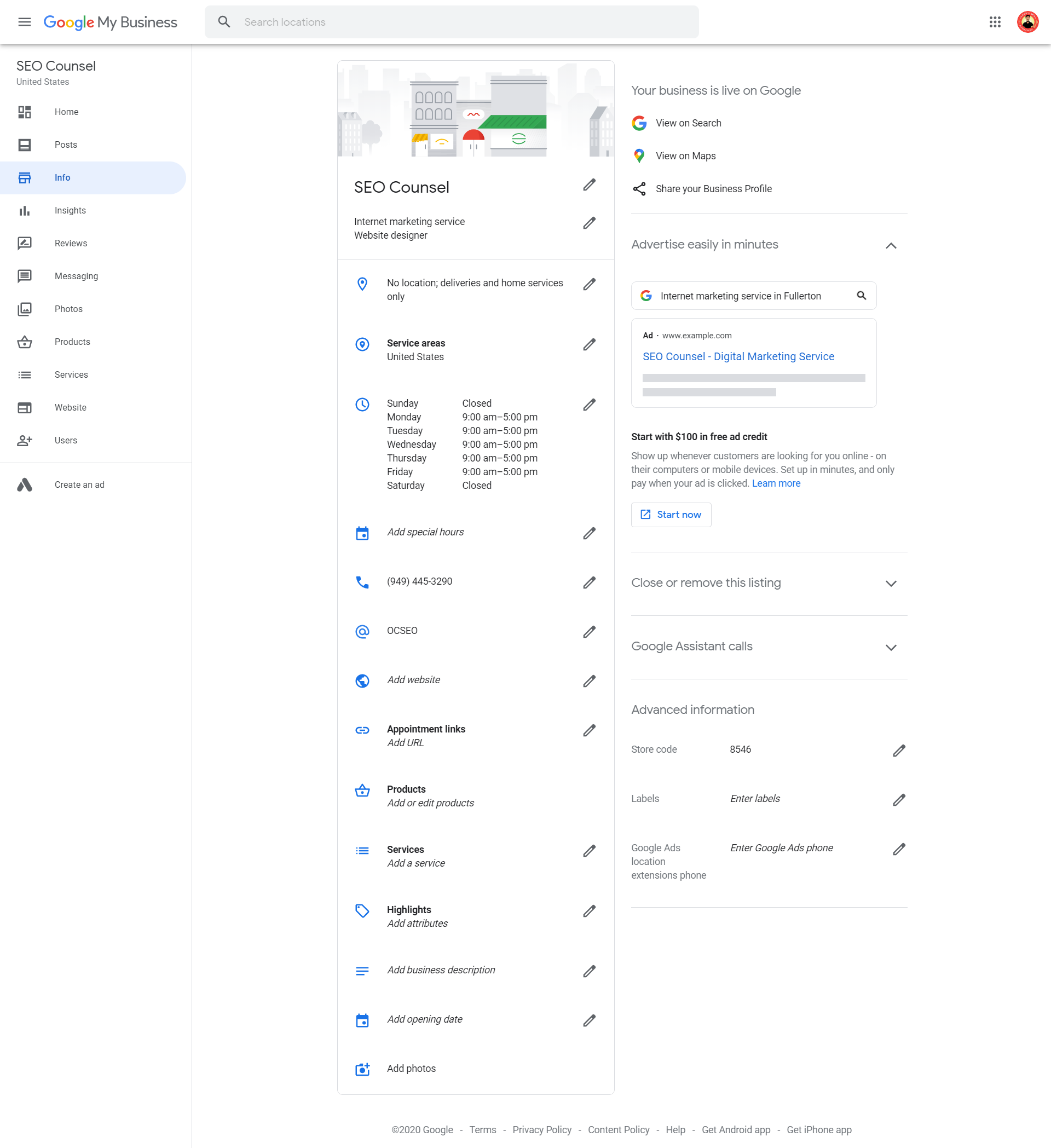The image size is (1051, 1148).
Task: Edit the Labels field pencil icon
Action: pos(898,799)
